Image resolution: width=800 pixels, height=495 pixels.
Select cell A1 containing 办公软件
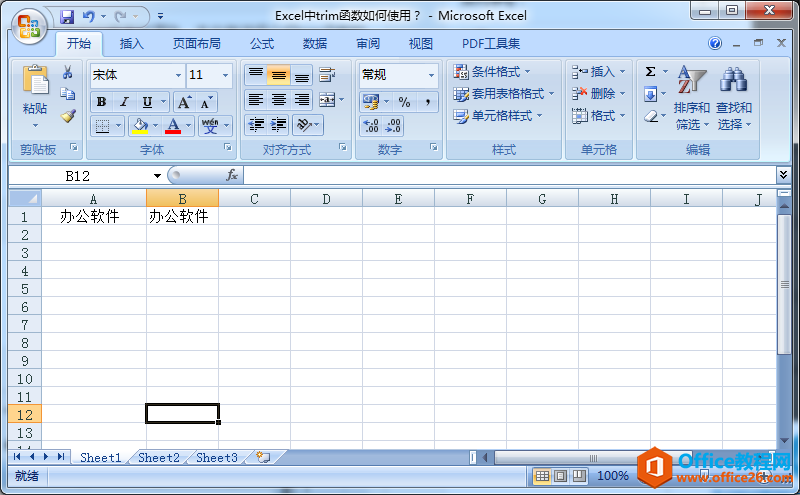(x=94, y=216)
